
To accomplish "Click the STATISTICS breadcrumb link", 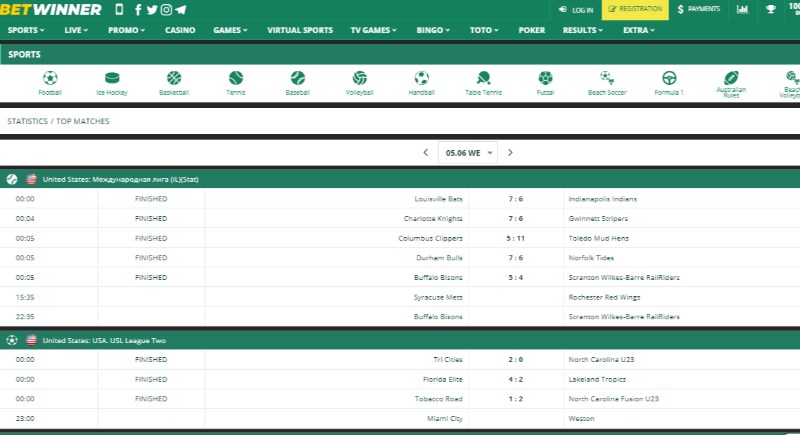I will point(28,121).
